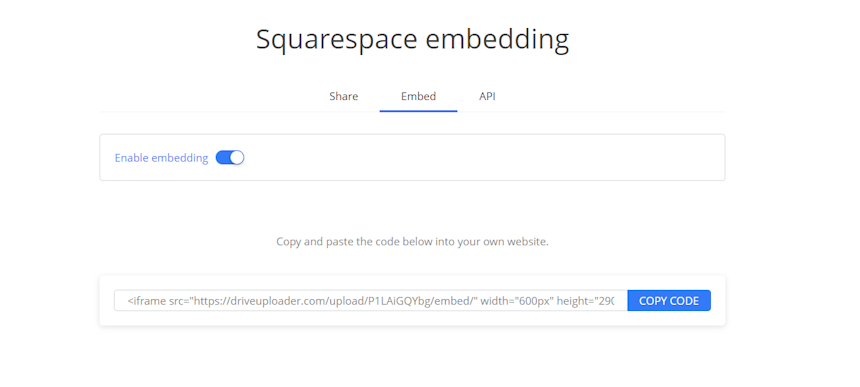
Task: Click the Squarespace embedding heading
Action: tap(412, 40)
